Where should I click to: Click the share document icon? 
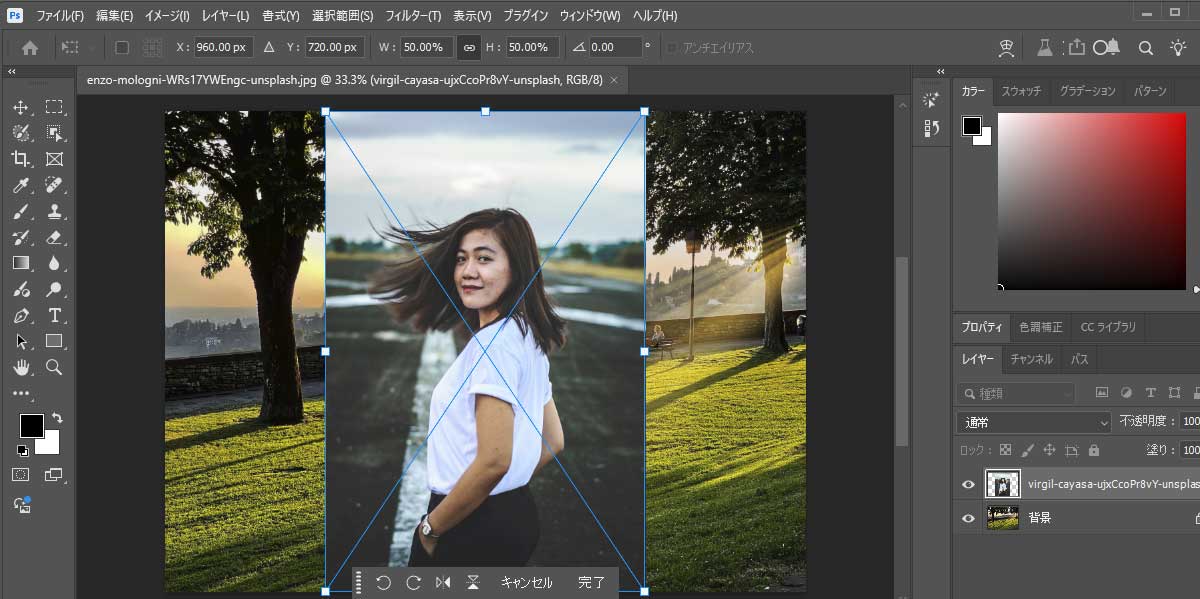(1076, 47)
